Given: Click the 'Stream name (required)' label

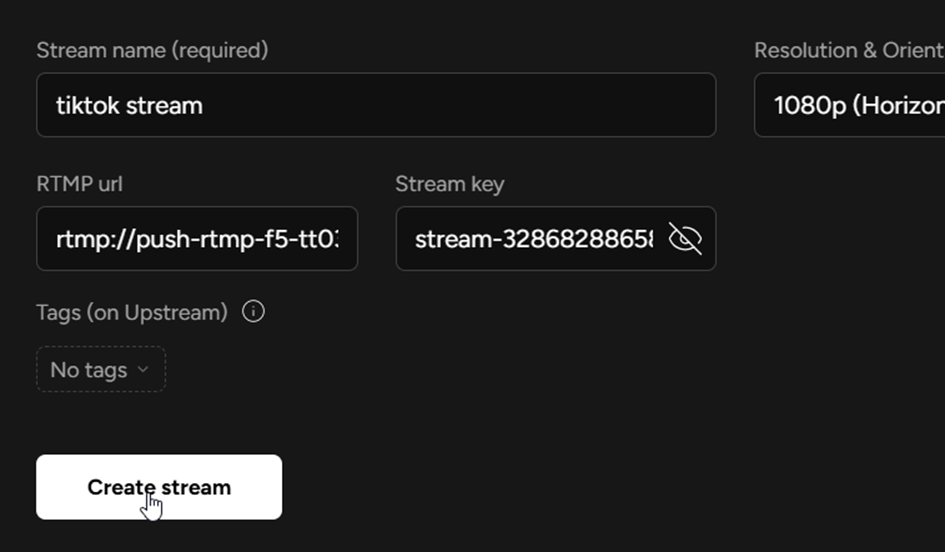Looking at the screenshot, I should [152, 50].
